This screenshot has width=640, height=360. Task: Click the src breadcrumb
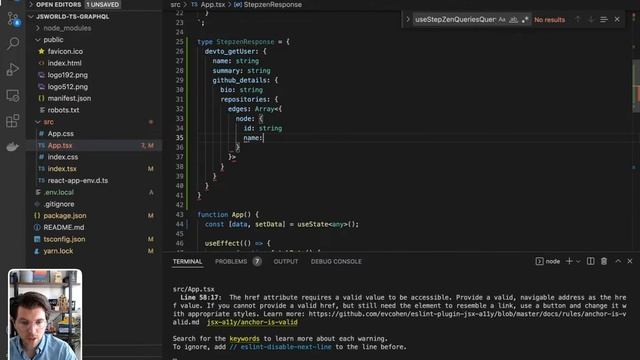175,4
